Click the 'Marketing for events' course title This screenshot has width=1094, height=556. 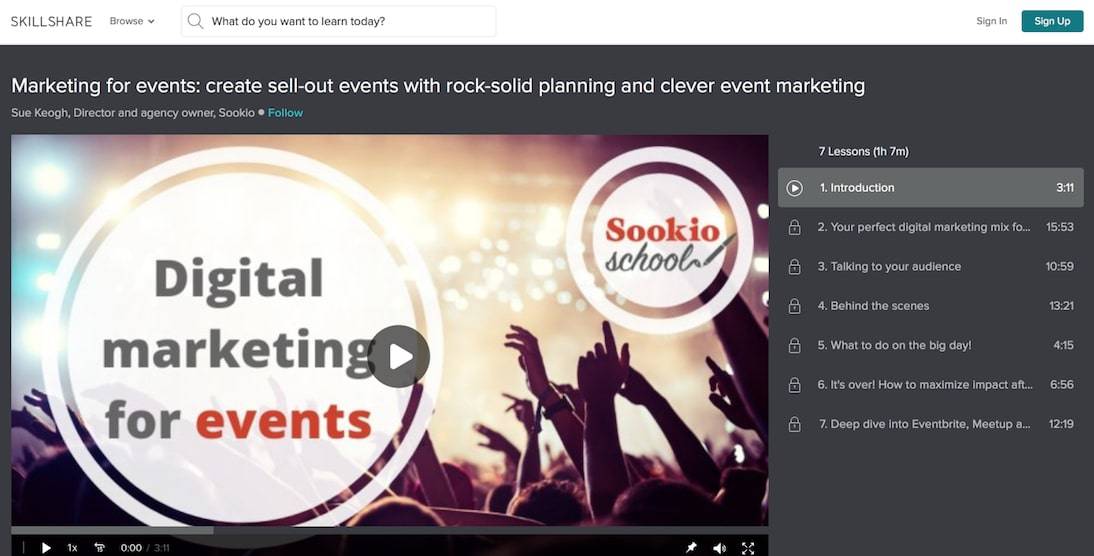coord(438,86)
